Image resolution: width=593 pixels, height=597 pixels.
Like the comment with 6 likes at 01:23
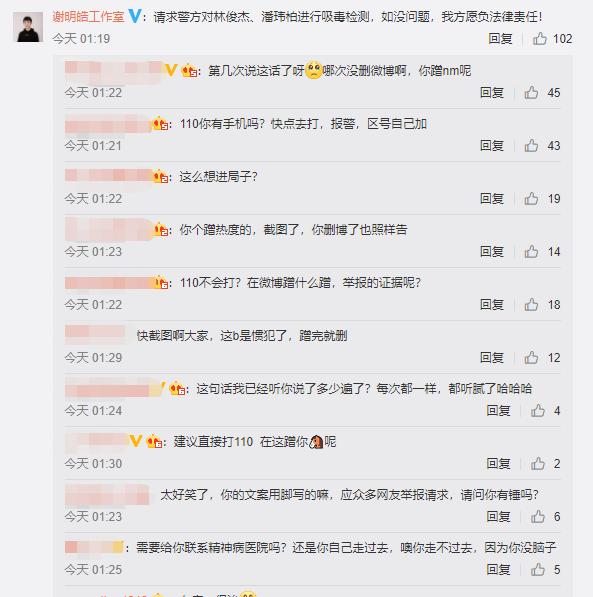point(538,517)
